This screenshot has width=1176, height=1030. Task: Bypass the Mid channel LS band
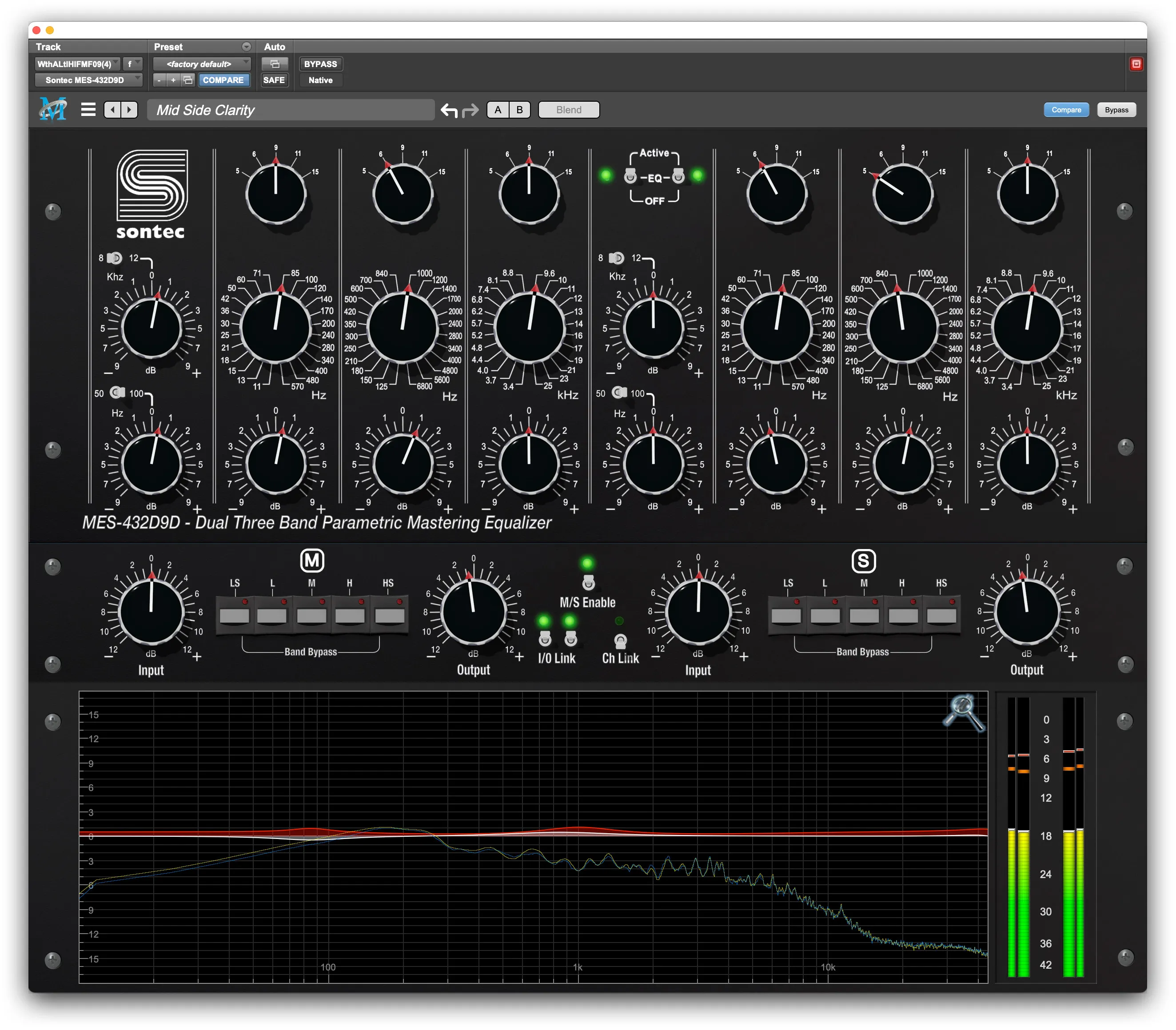tap(235, 616)
